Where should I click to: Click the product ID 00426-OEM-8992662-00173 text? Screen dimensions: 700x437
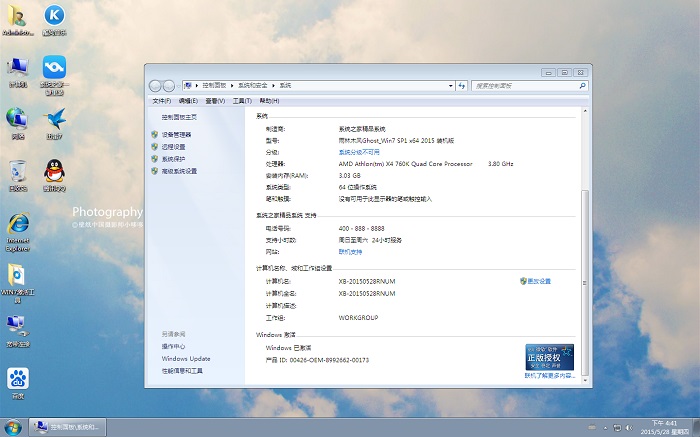[x=329, y=360]
